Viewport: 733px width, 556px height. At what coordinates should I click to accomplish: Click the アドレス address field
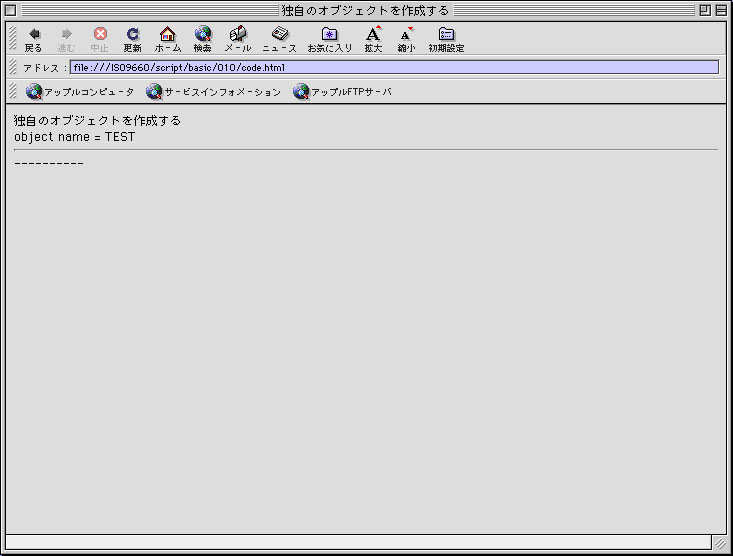pyautogui.click(x=393, y=68)
